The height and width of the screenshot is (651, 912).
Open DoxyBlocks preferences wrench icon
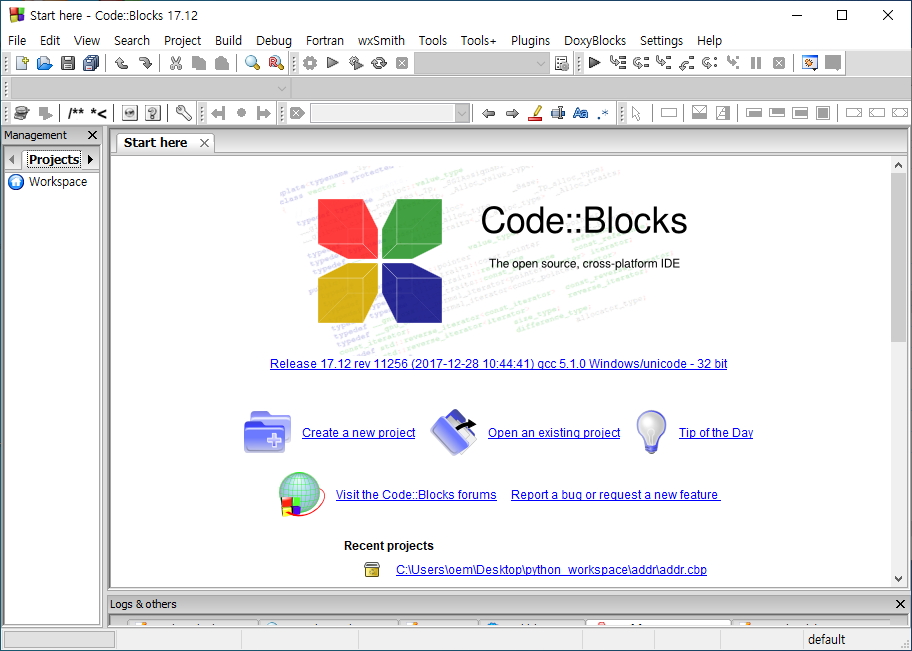point(183,113)
